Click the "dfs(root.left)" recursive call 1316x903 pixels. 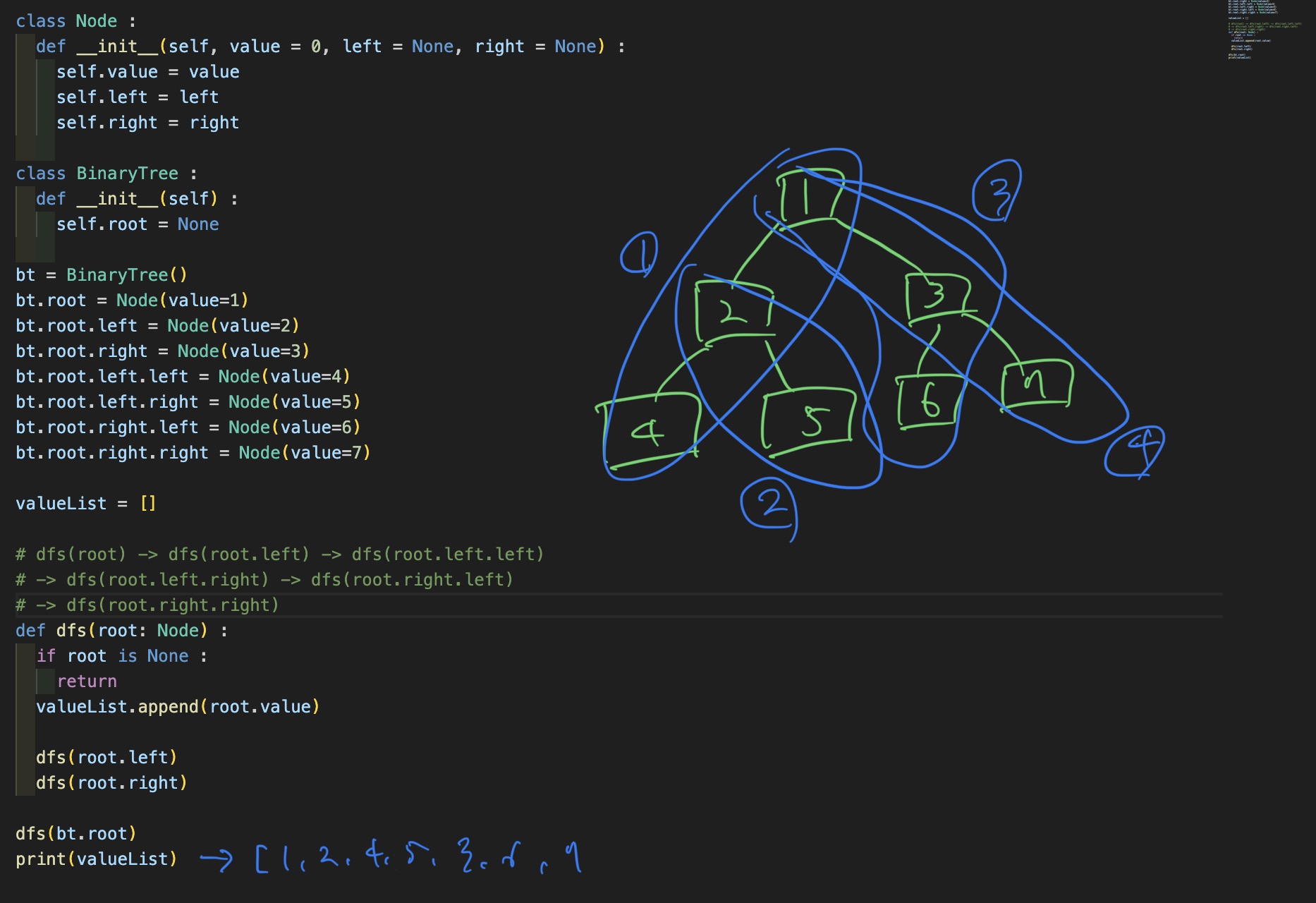pyautogui.click(x=106, y=758)
